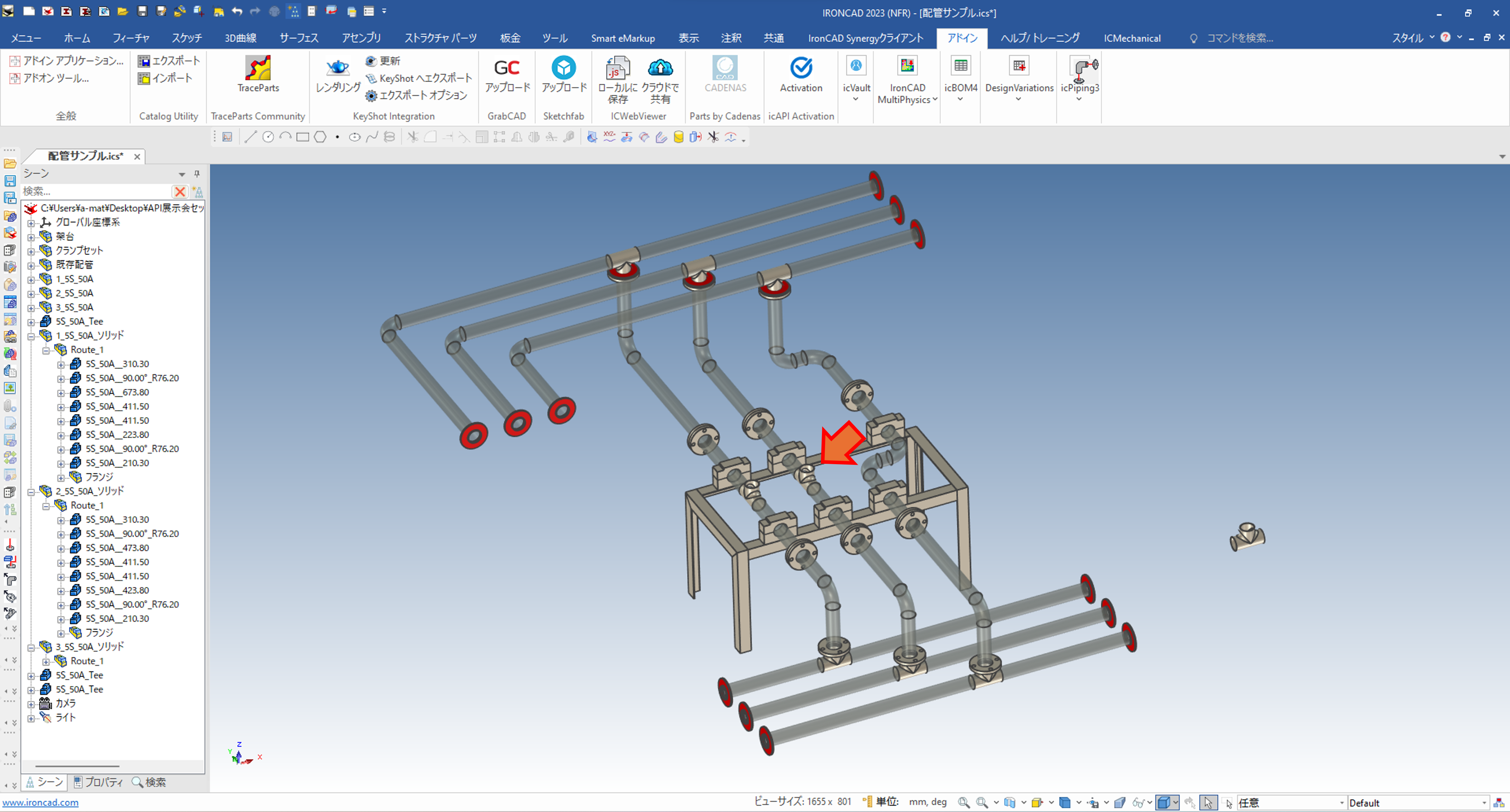The width and height of the screenshot is (1510, 812).
Task: Click the Sketchfab upload icon
Action: 563,68
